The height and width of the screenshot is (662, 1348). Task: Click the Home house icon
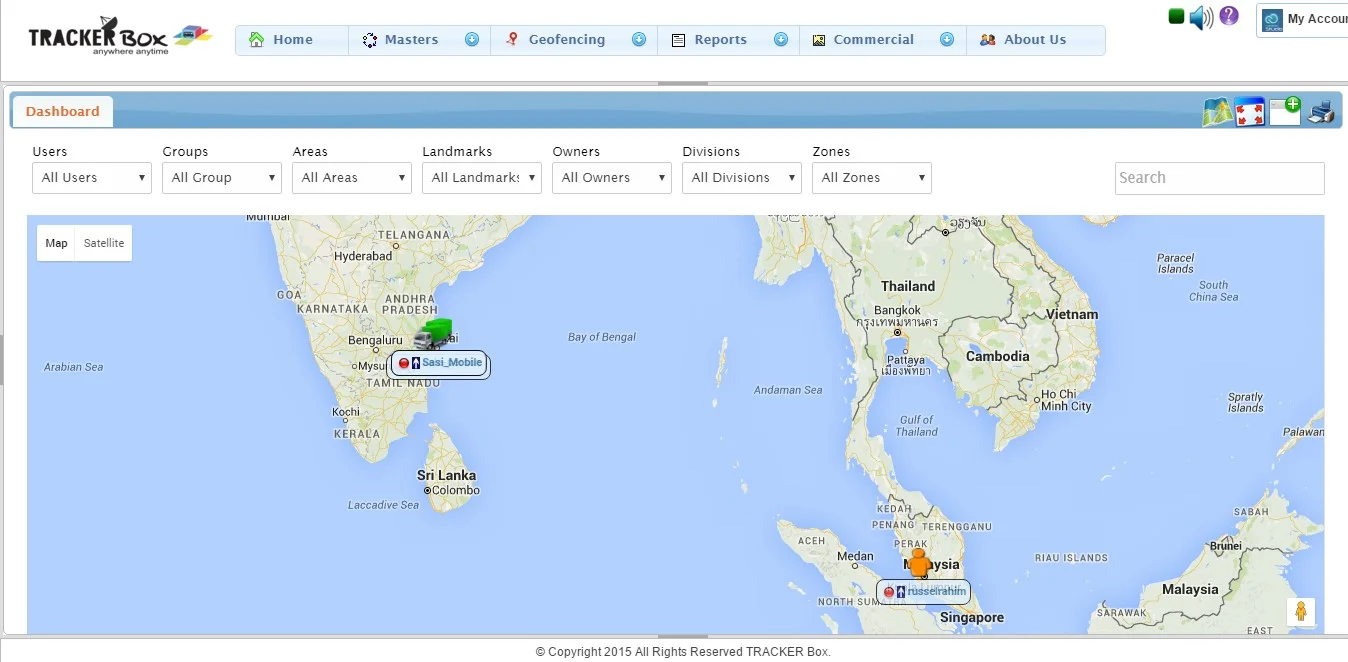coord(257,40)
